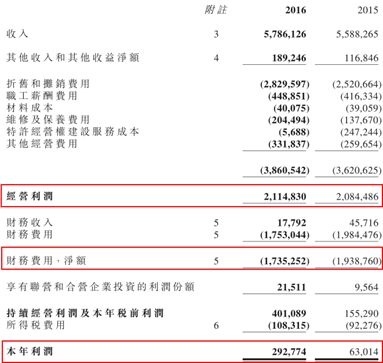Select the 2015 annual profit 63,014
The image size is (383, 363).
(363, 351)
